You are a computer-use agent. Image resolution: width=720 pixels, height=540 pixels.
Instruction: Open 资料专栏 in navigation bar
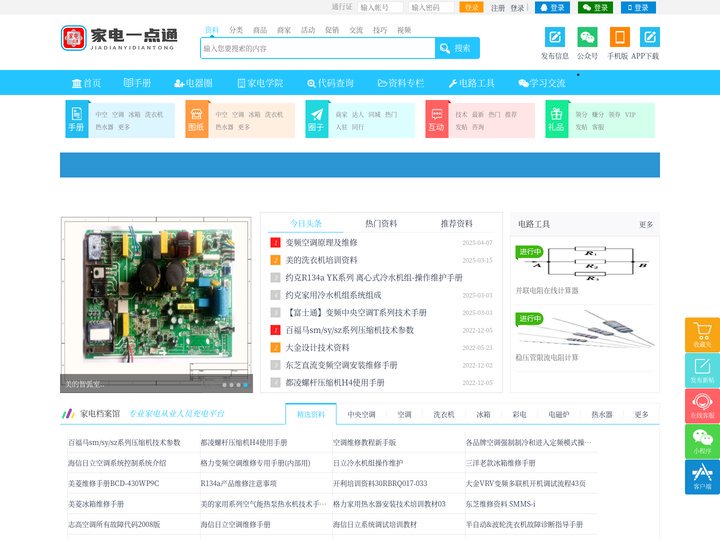tap(401, 83)
